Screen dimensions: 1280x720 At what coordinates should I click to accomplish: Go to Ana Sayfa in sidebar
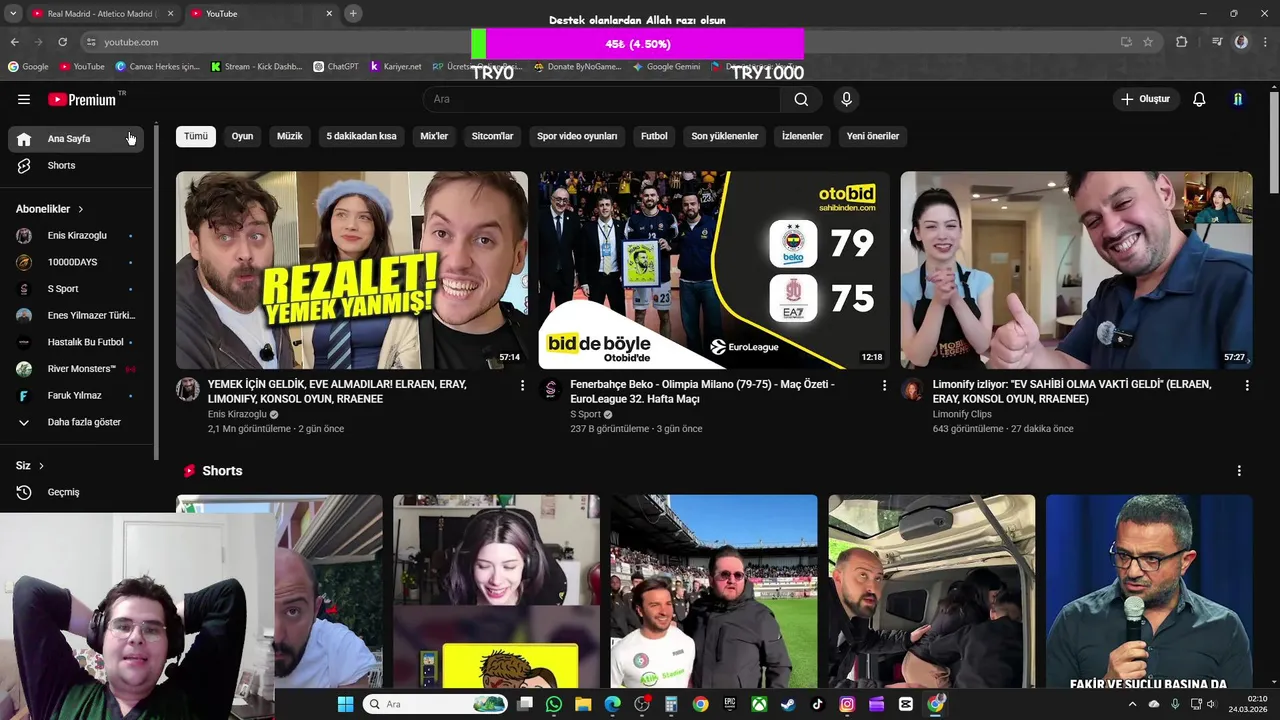tap(75, 139)
